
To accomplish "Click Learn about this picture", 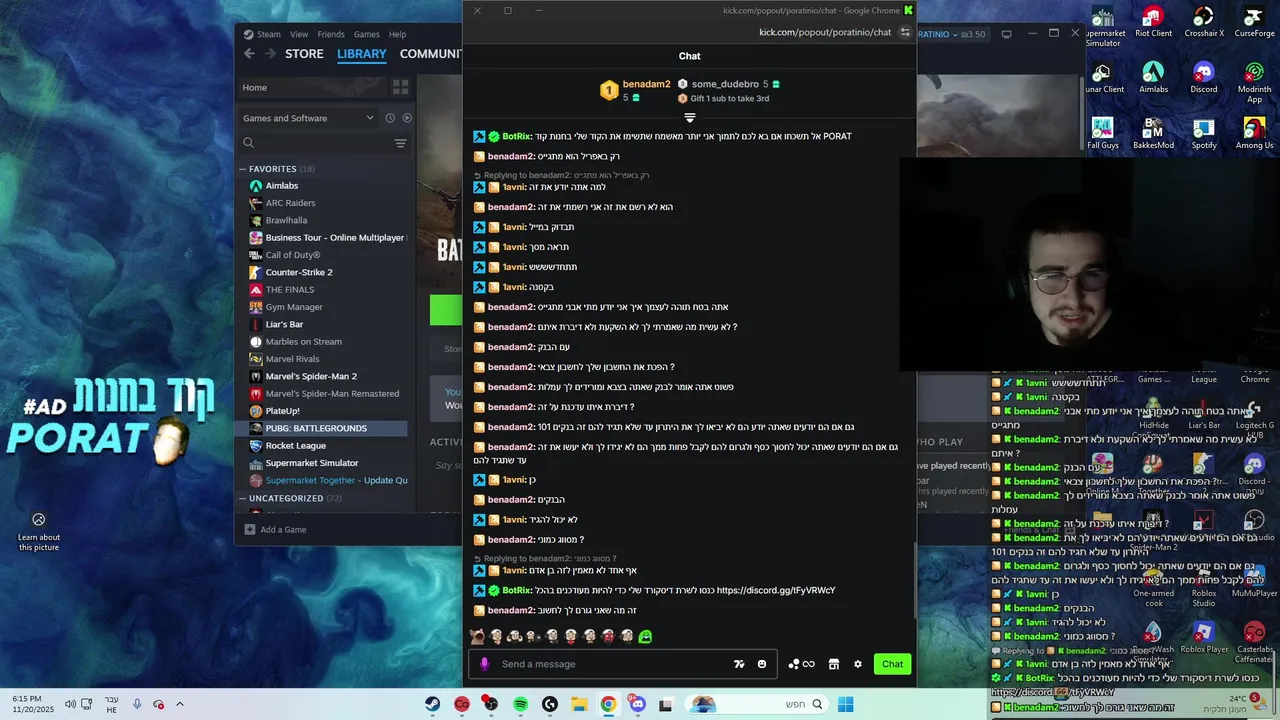I will pos(38,531).
